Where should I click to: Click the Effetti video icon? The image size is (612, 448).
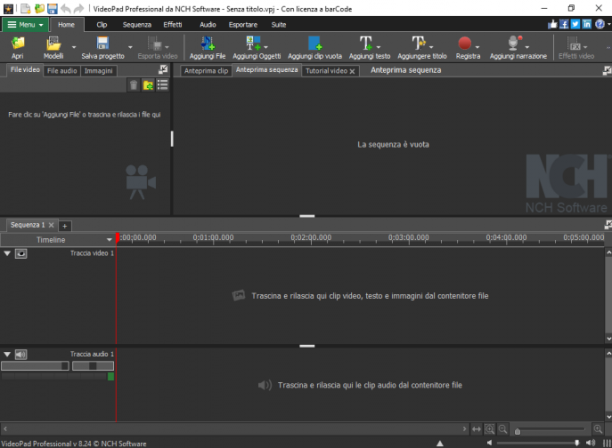pyautogui.click(x=574, y=44)
